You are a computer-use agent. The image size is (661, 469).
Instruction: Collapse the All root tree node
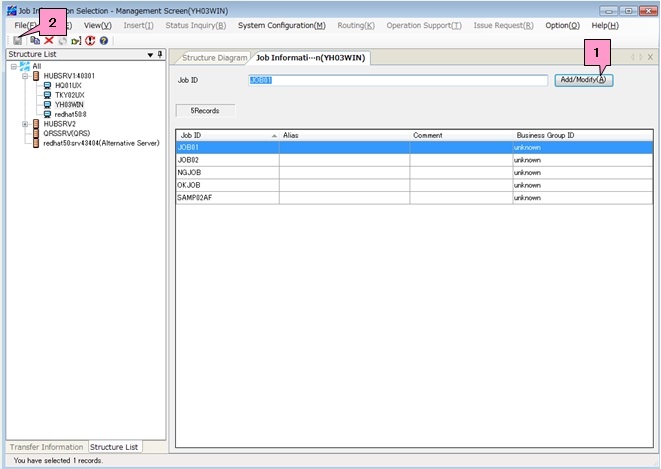(x=14, y=66)
